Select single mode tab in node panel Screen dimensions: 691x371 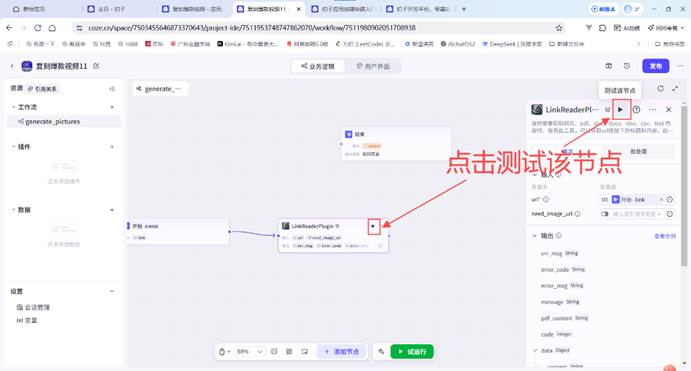click(567, 151)
